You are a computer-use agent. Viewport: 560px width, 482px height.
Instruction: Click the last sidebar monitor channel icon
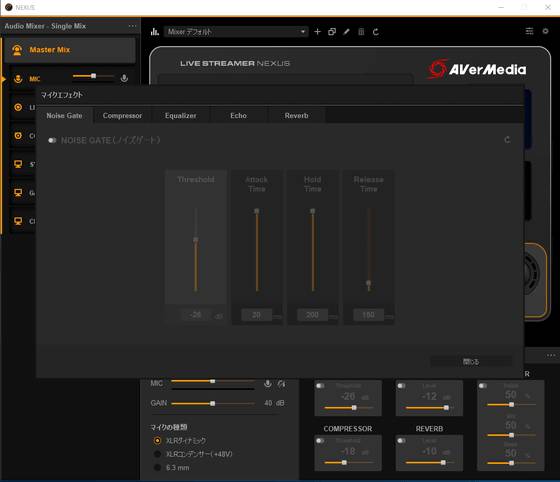point(18,221)
